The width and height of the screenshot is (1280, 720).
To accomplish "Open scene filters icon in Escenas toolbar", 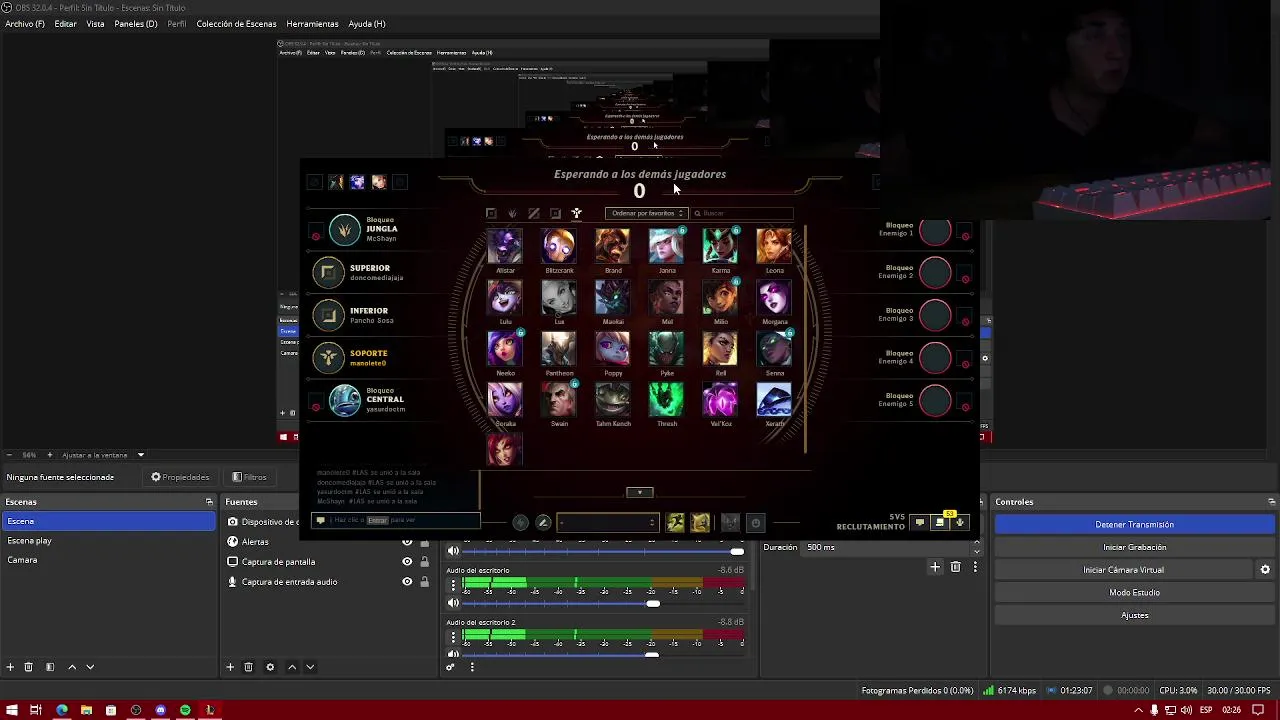I will tap(48, 667).
